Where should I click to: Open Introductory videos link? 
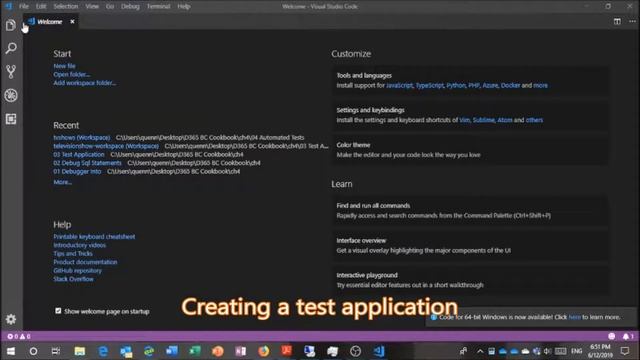click(x=80, y=245)
